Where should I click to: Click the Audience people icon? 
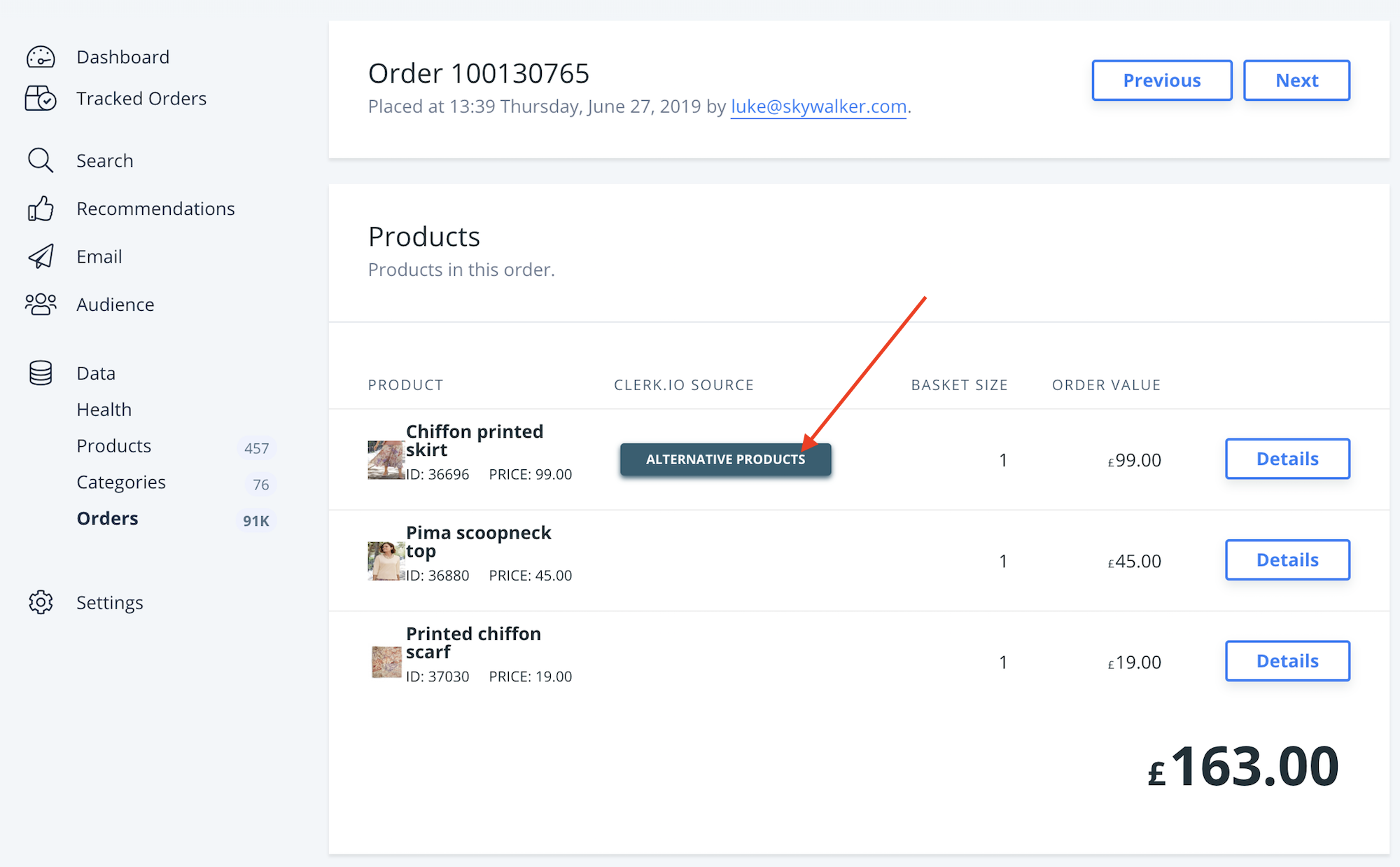point(41,304)
